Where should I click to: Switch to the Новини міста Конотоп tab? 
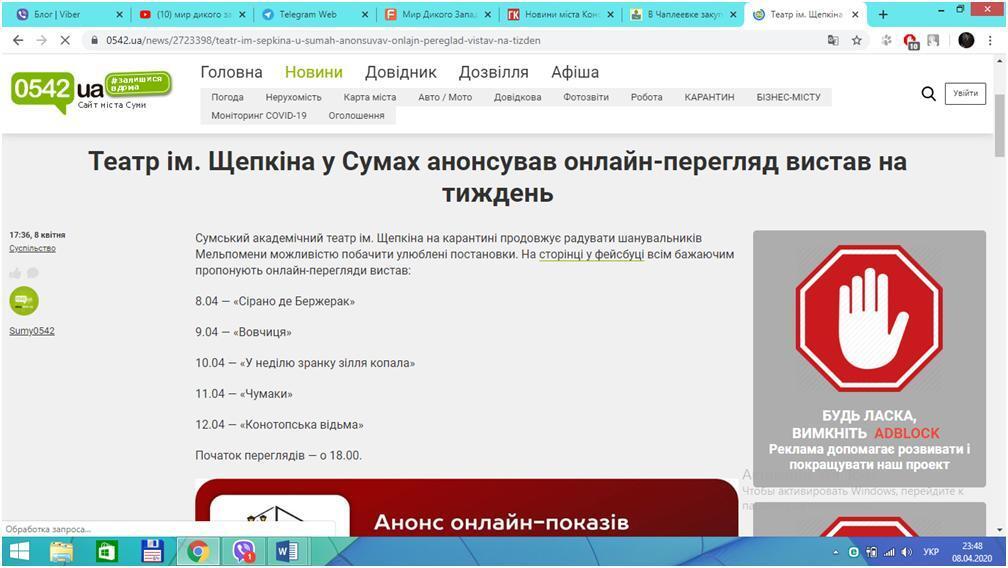pyautogui.click(x=561, y=14)
